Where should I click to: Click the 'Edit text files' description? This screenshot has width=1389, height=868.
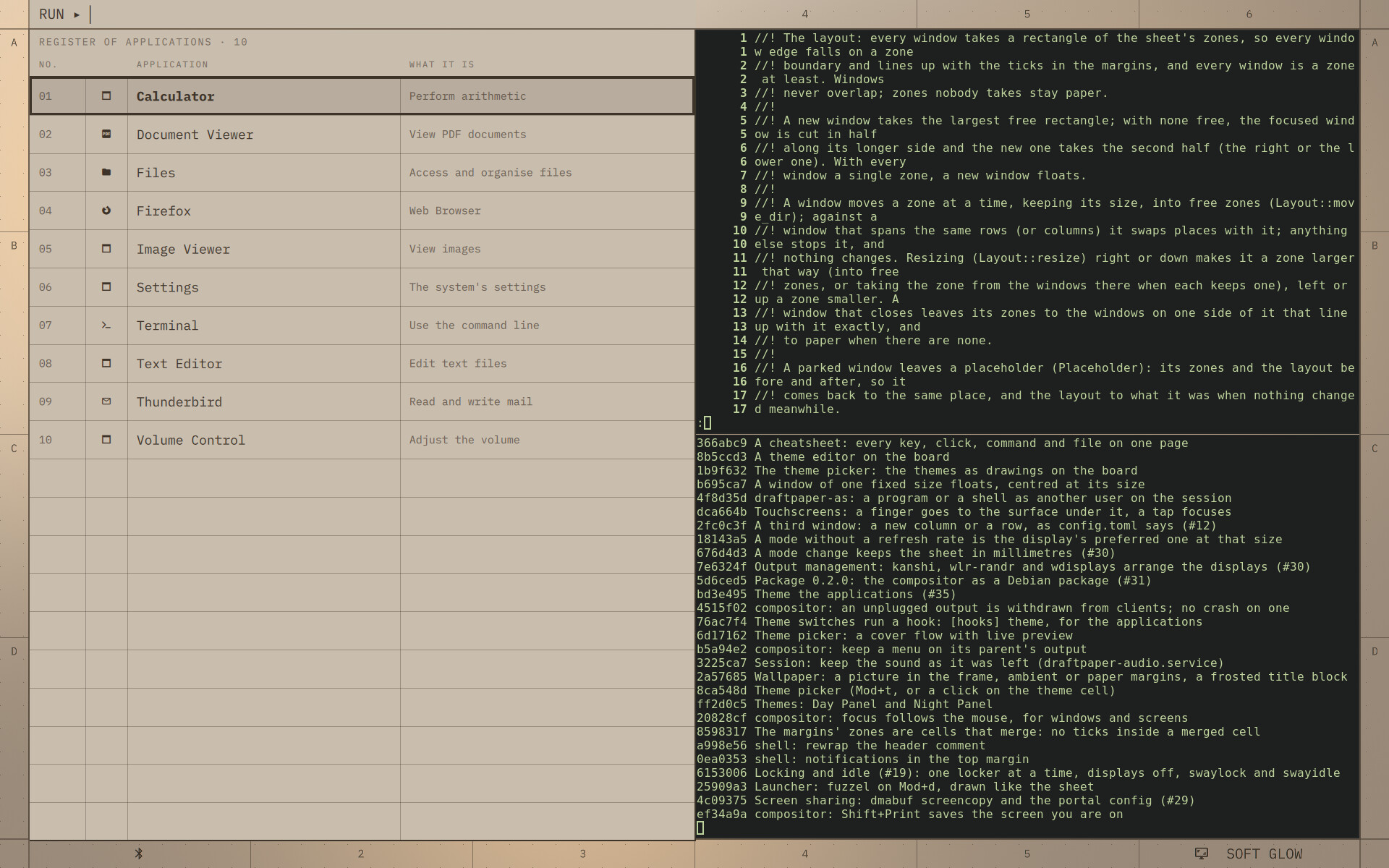coord(458,364)
